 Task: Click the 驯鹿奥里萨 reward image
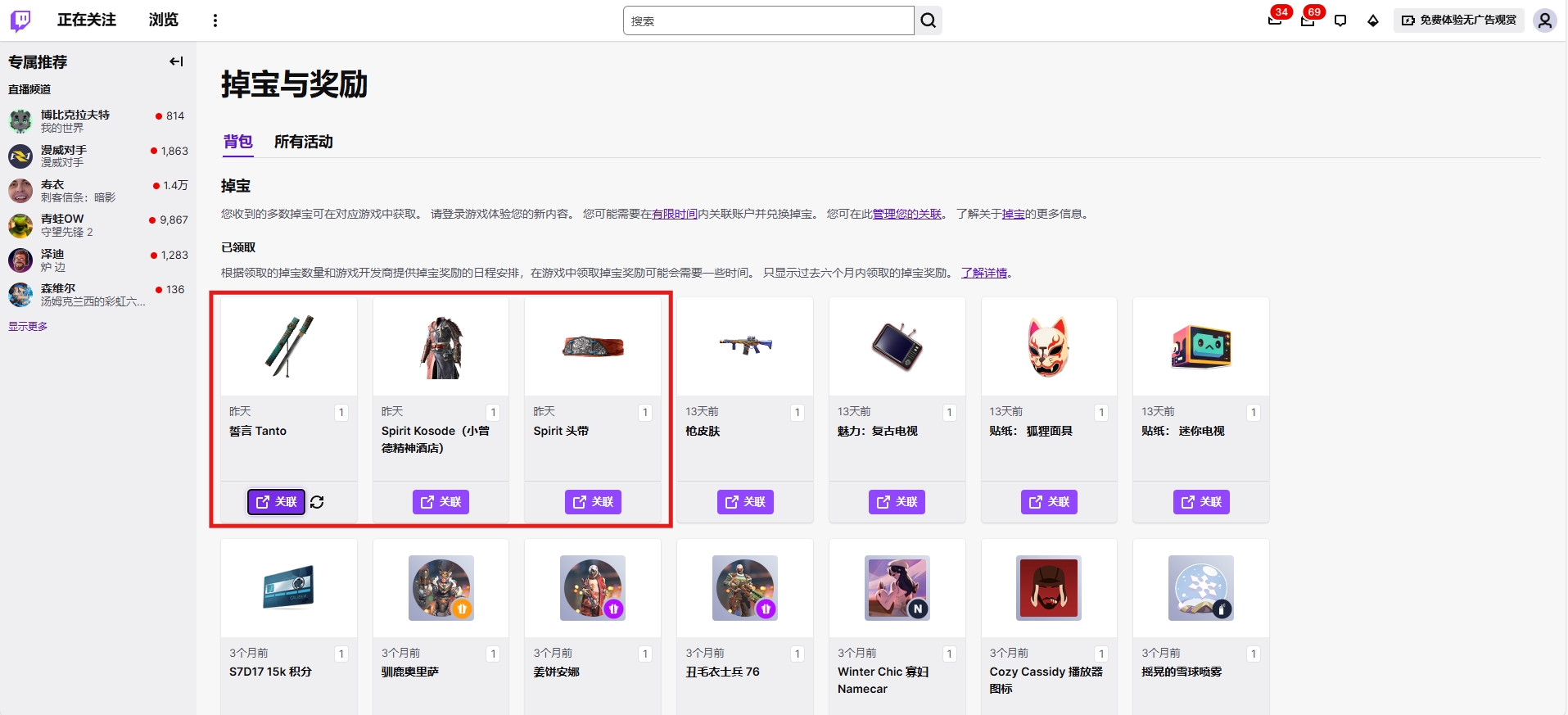tap(441, 588)
